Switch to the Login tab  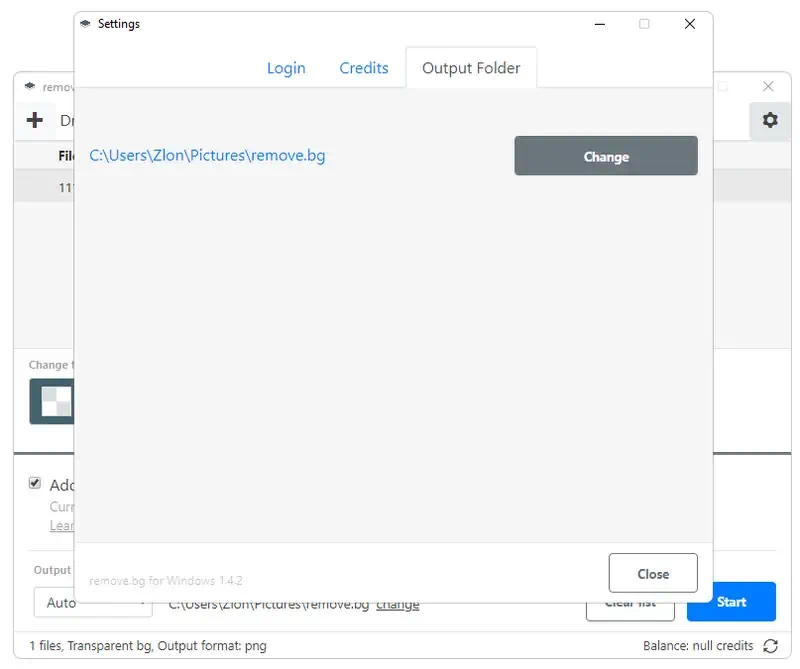click(286, 68)
